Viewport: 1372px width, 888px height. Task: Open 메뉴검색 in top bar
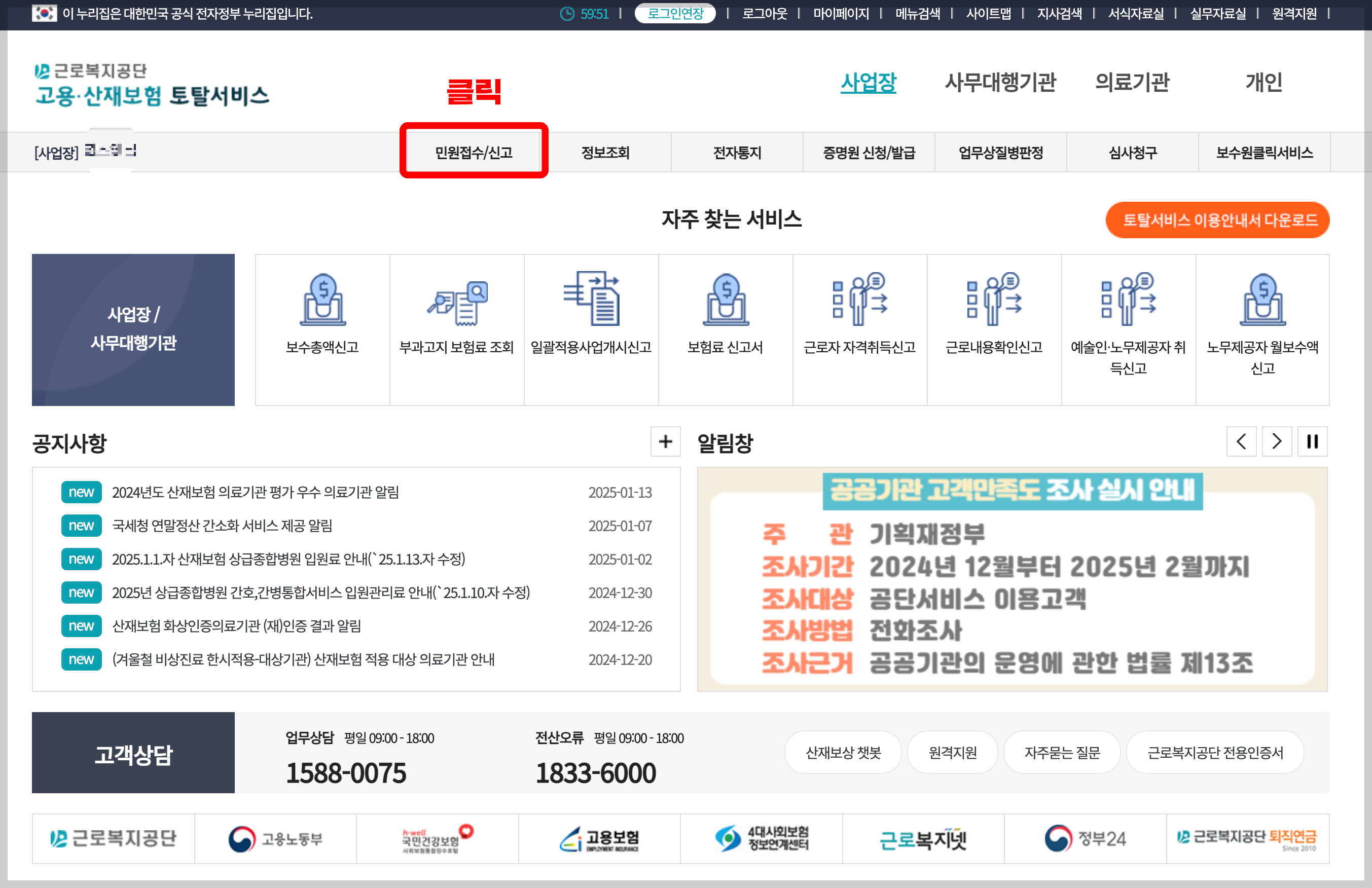tap(918, 13)
